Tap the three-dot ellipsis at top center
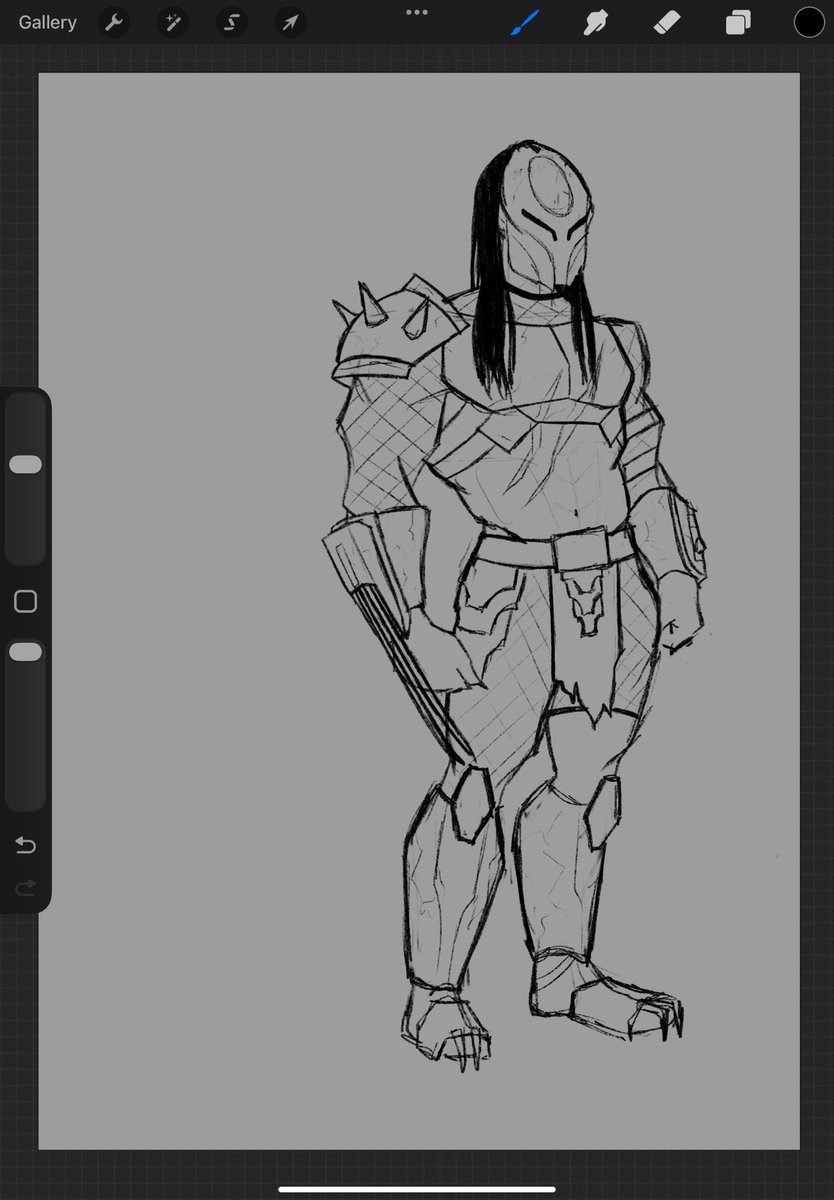 point(417,12)
